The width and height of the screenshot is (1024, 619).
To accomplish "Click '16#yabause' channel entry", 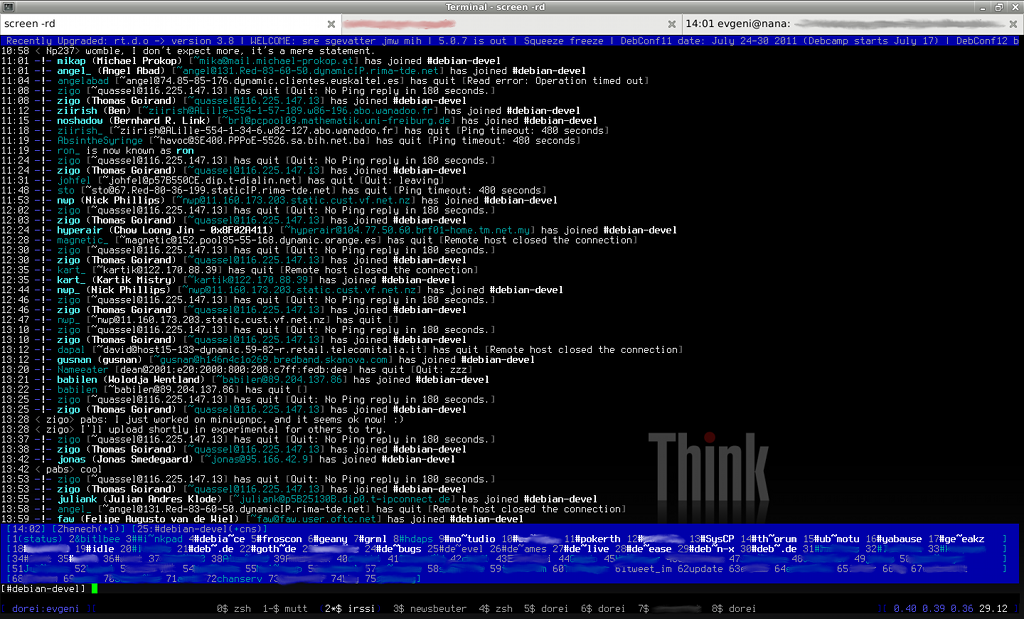I will point(893,539).
